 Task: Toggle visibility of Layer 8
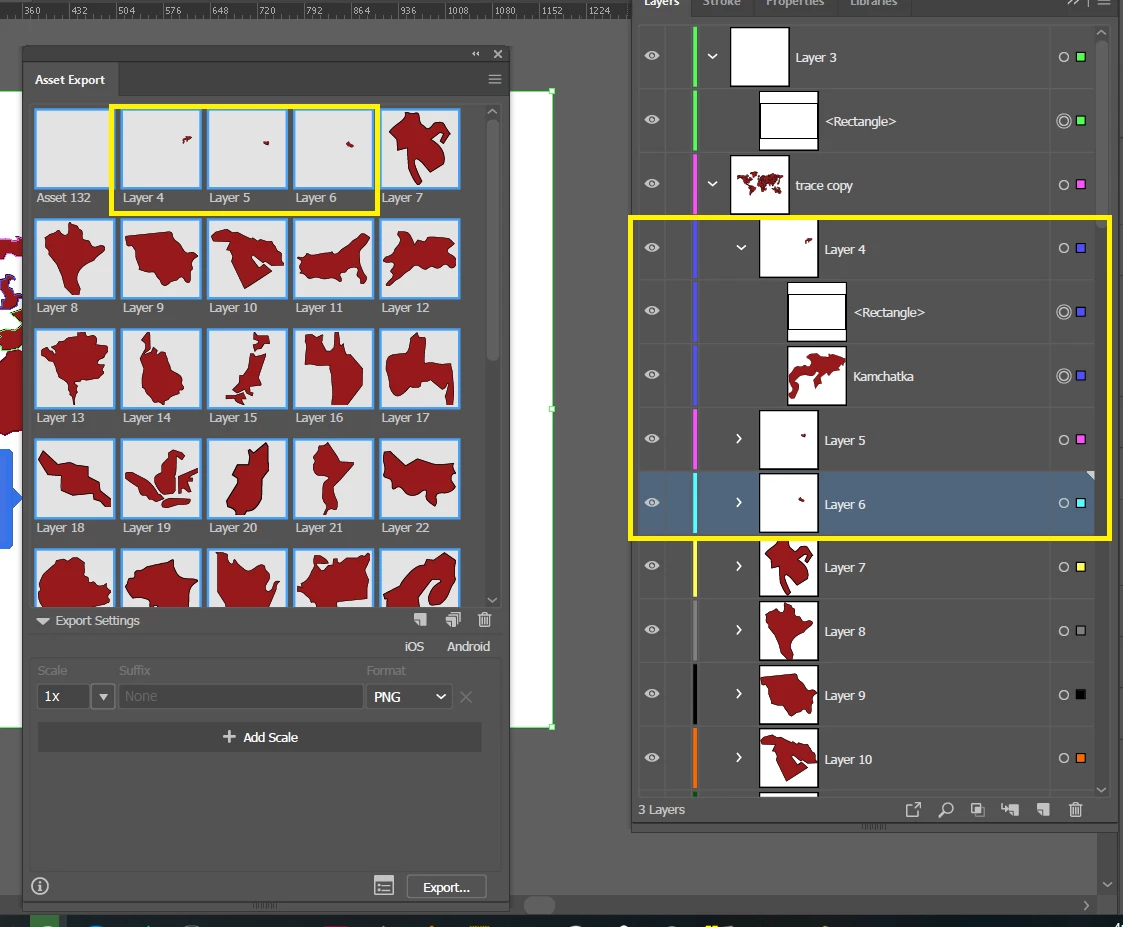(x=652, y=629)
